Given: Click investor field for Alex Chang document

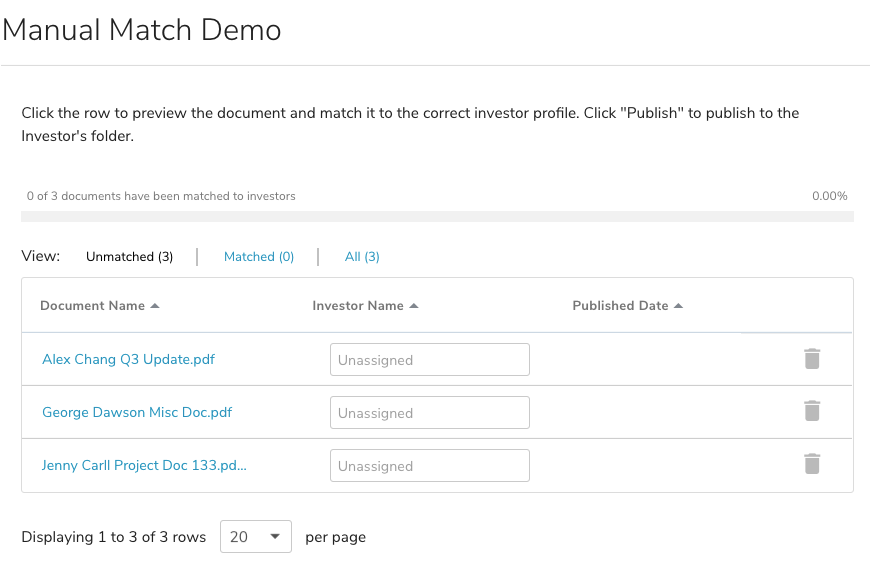Looking at the screenshot, I should pos(429,360).
